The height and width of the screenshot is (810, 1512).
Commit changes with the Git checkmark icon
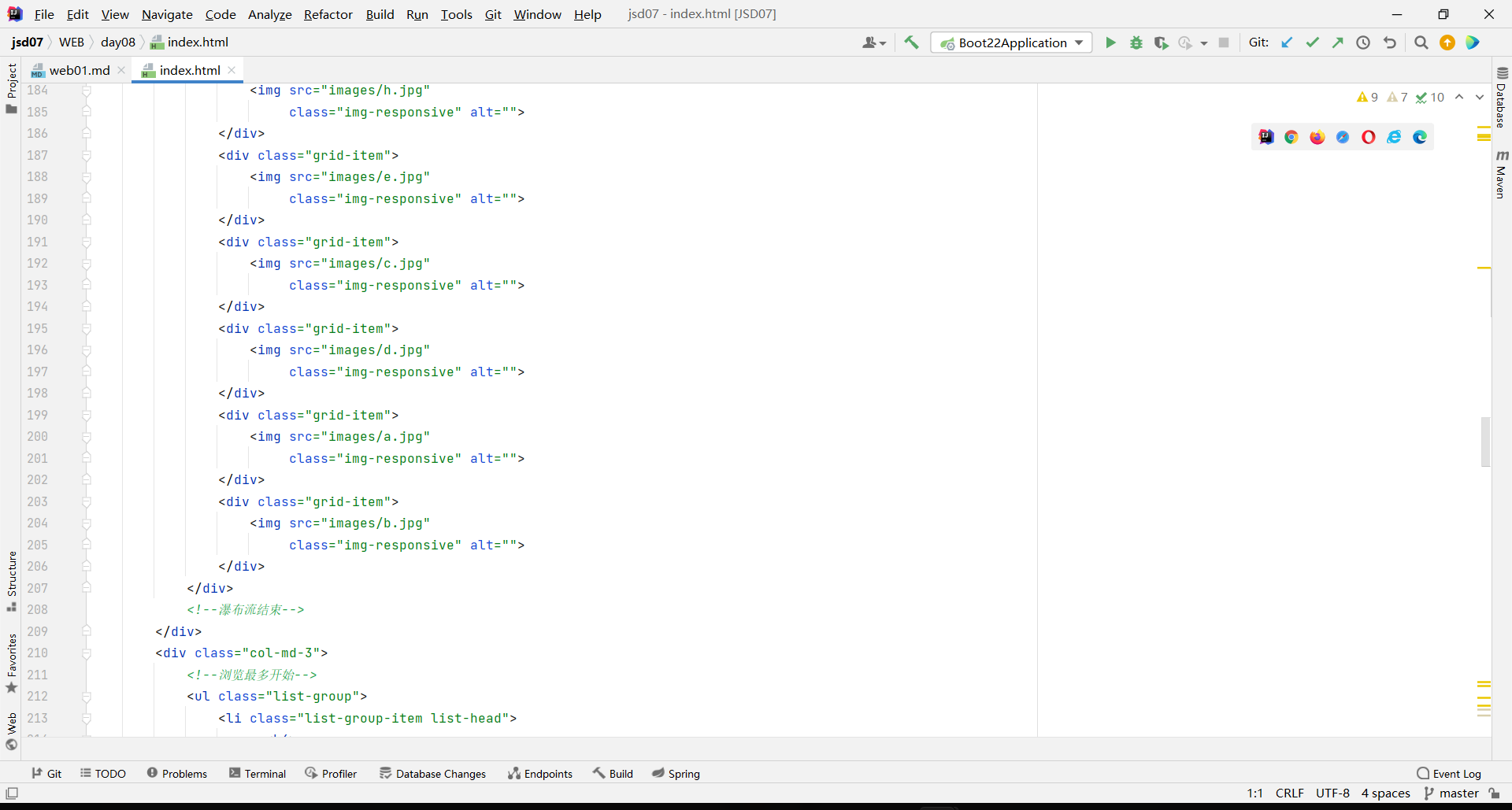pyautogui.click(x=1312, y=43)
